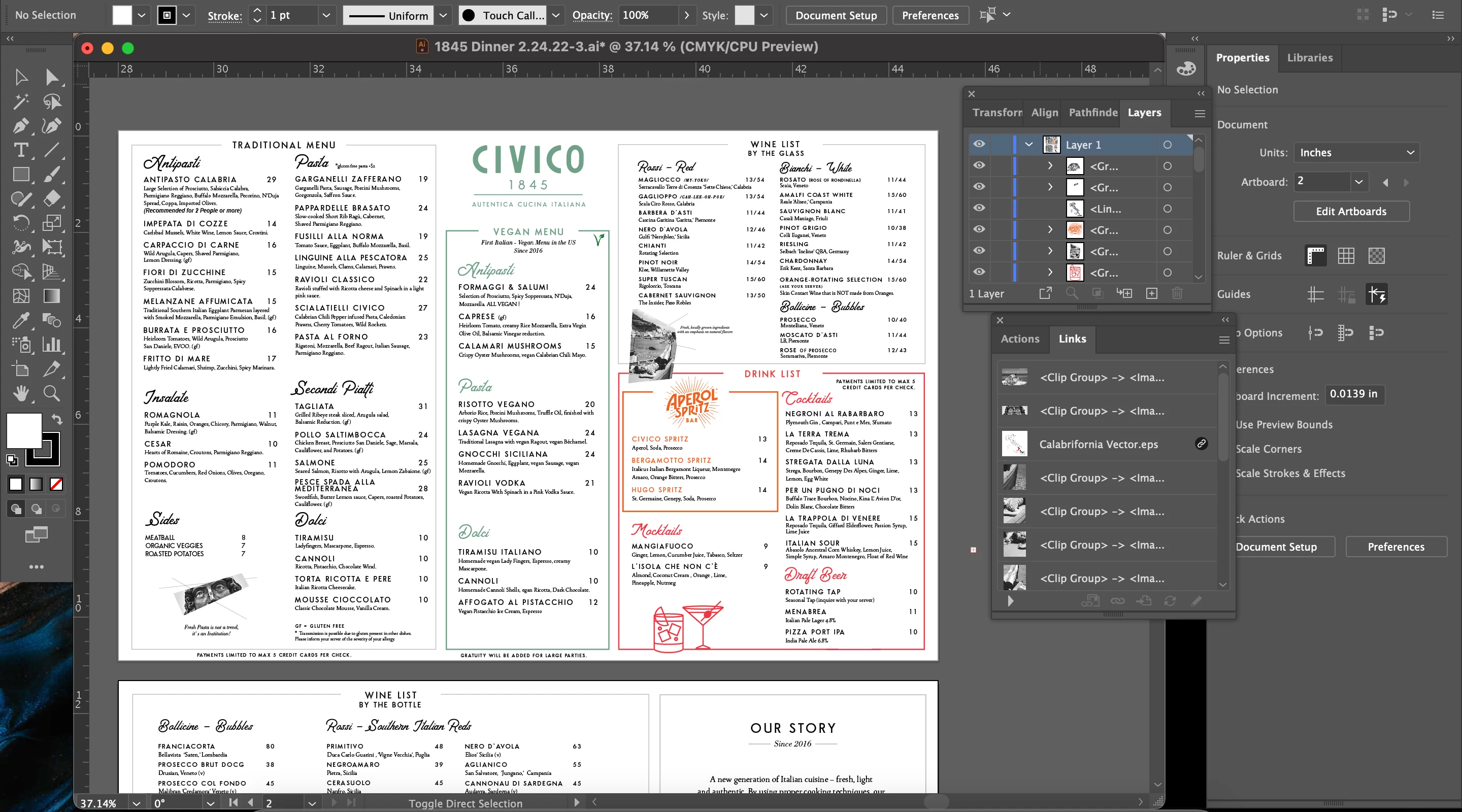Viewport: 1462px width, 812px height.
Task: Click the white fill color swatch
Action: tap(122, 15)
